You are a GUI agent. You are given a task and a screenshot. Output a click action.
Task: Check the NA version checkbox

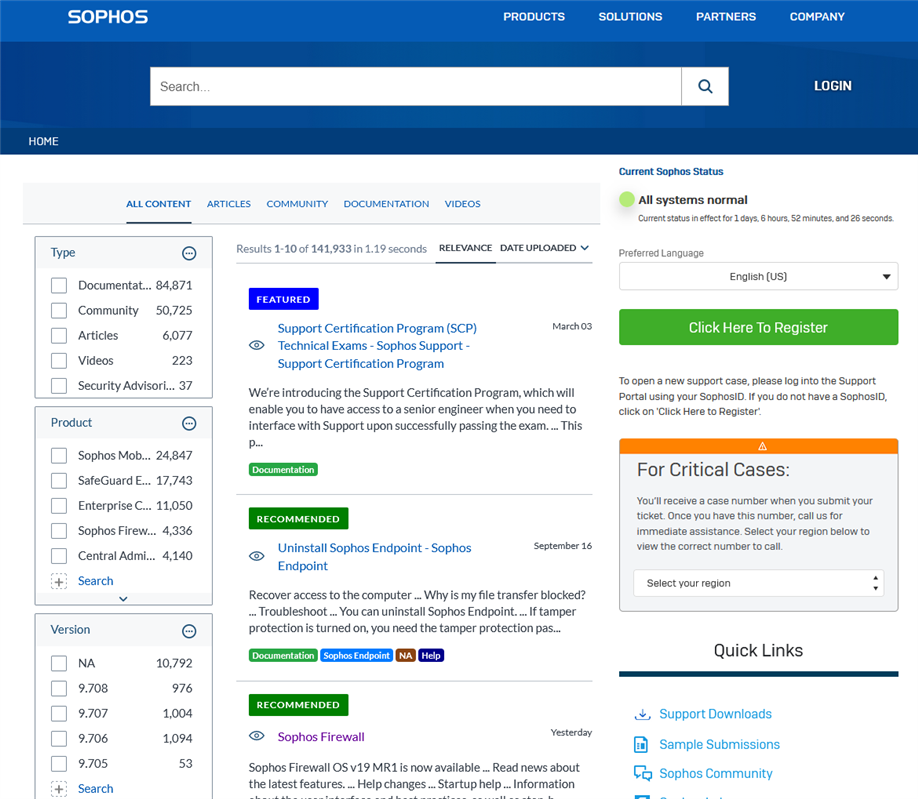click(x=59, y=664)
